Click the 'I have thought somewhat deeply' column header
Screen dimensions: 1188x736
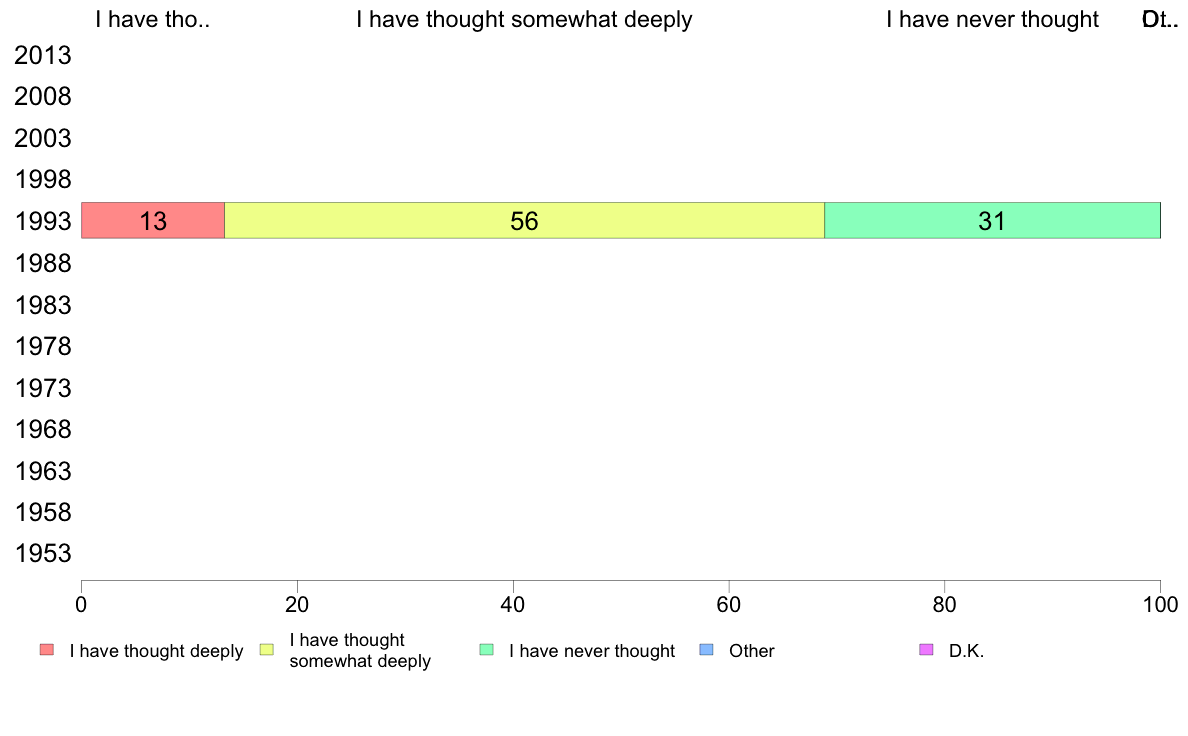click(x=524, y=20)
